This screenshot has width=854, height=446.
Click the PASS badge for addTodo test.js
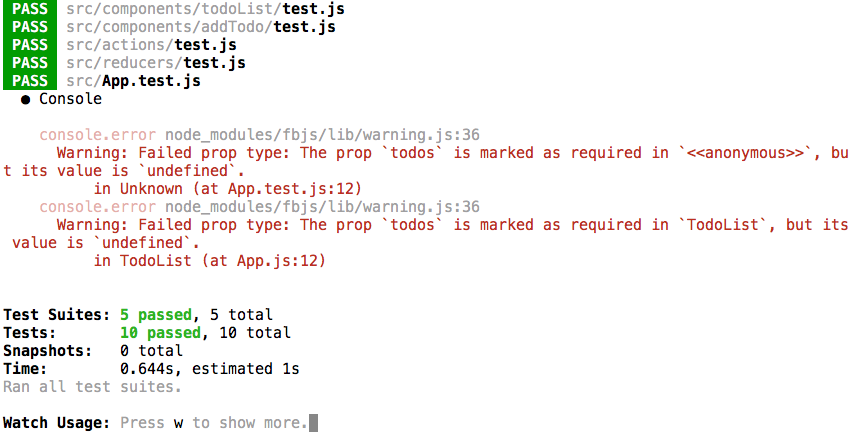tap(31, 26)
